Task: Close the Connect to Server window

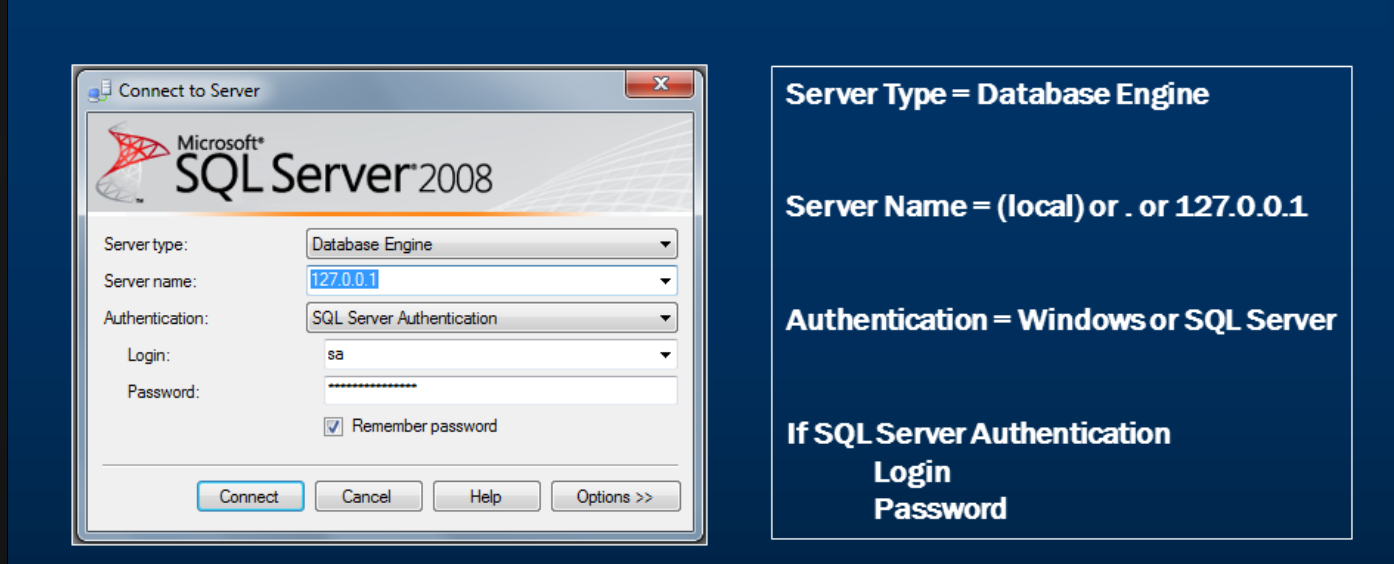Action: point(660,84)
